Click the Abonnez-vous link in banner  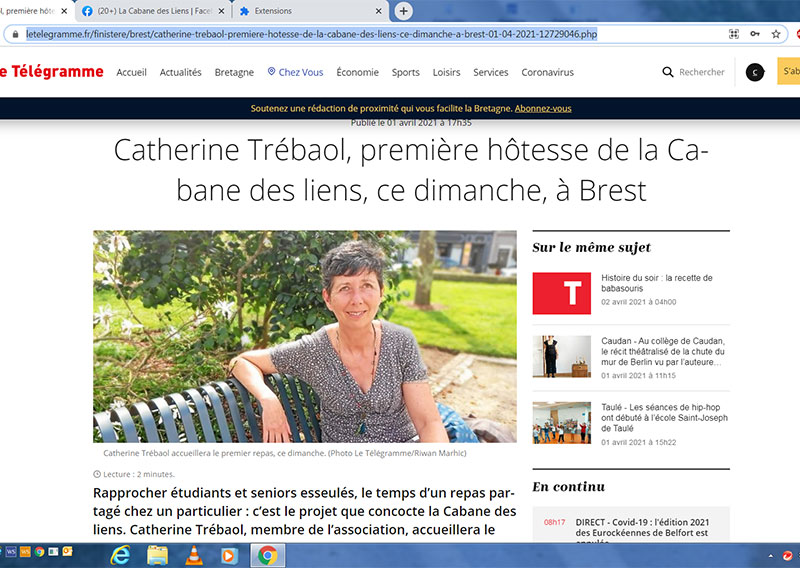(x=543, y=108)
